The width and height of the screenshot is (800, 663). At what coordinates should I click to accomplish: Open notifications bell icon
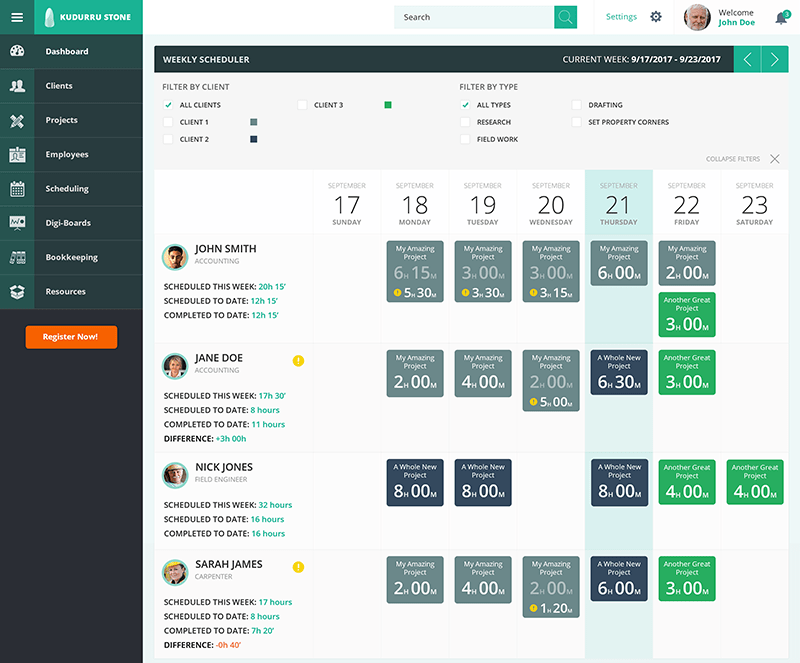click(781, 18)
